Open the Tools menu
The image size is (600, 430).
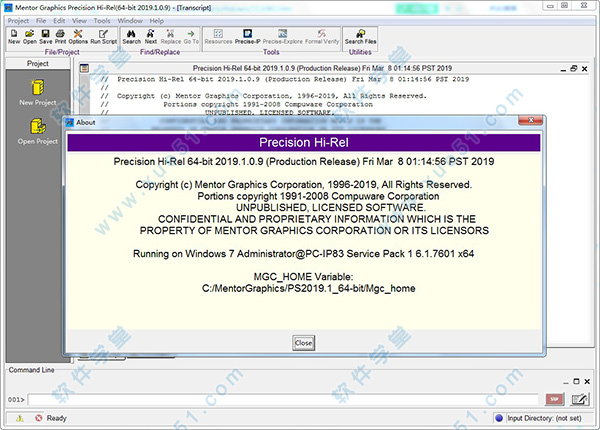coord(102,21)
